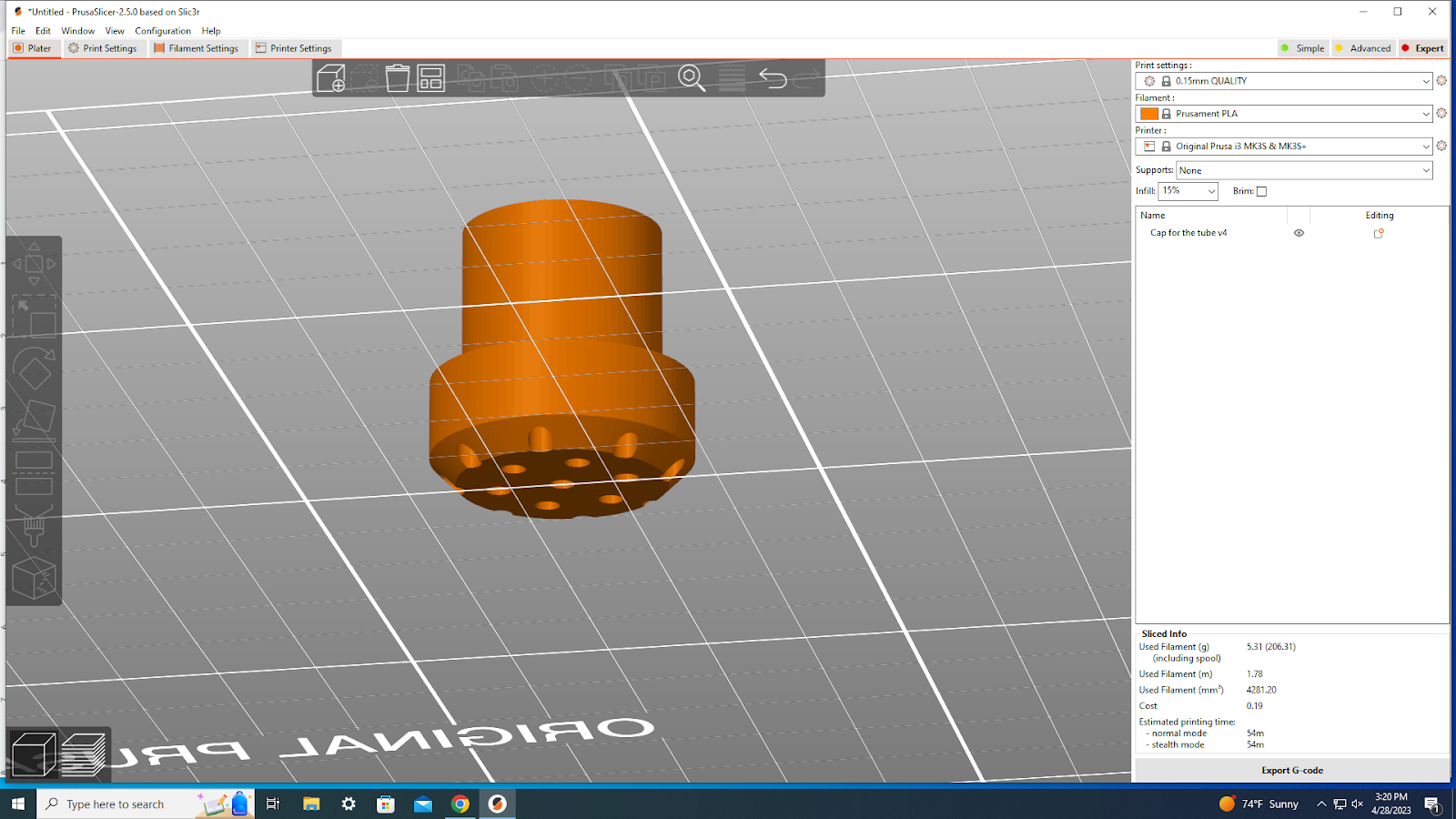Click the Copy toolbar icon
1456x819 pixels.
tap(471, 78)
